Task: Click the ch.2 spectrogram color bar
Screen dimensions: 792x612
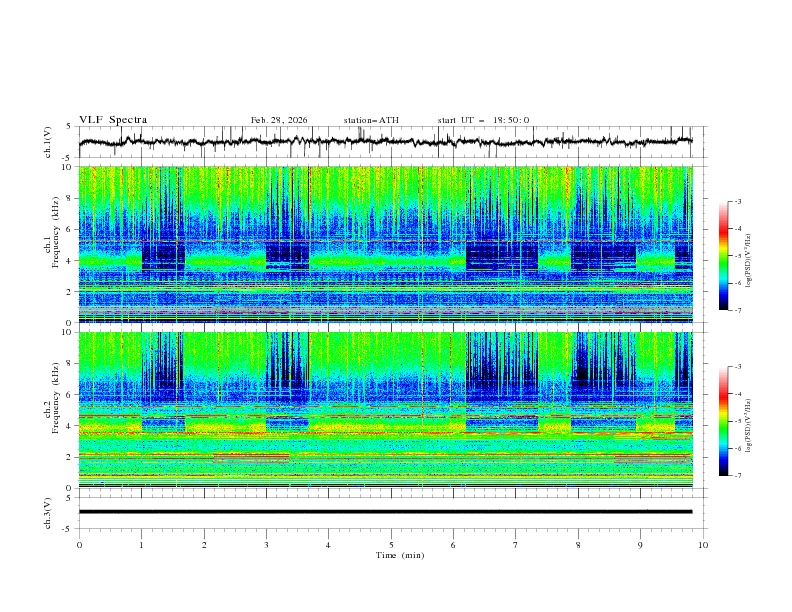Action: (x=723, y=421)
